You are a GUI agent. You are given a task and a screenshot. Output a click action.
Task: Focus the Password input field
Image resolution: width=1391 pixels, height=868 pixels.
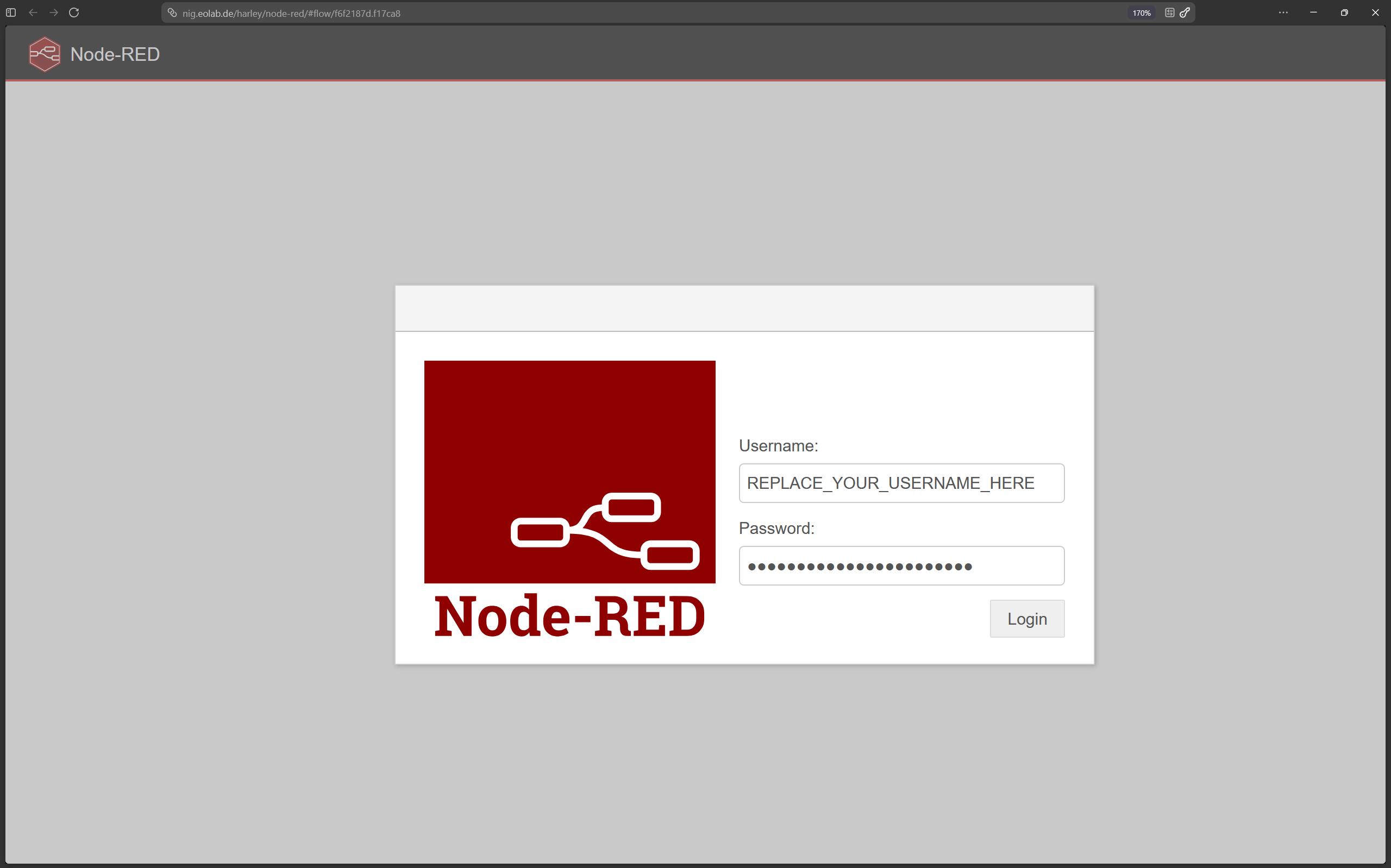(x=901, y=566)
